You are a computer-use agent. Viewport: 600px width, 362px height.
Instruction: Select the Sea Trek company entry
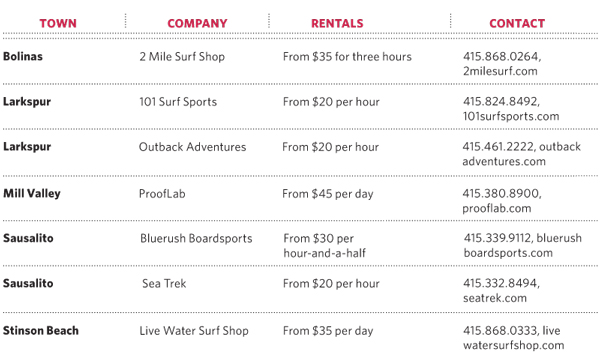(164, 284)
